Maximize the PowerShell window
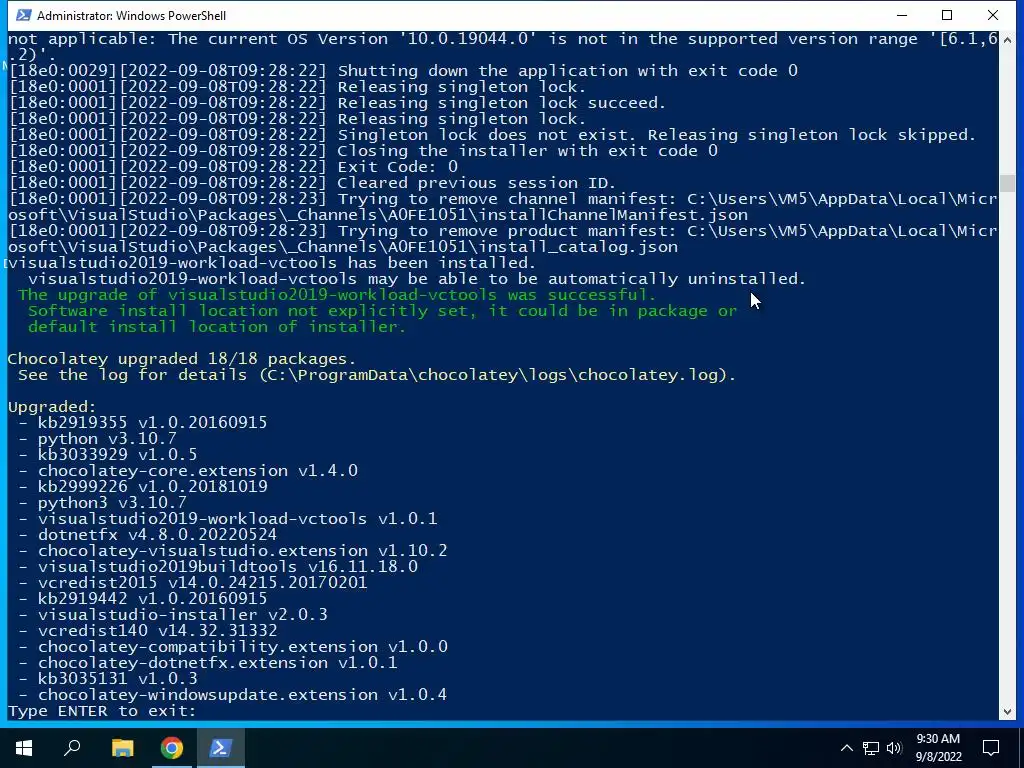 947,15
